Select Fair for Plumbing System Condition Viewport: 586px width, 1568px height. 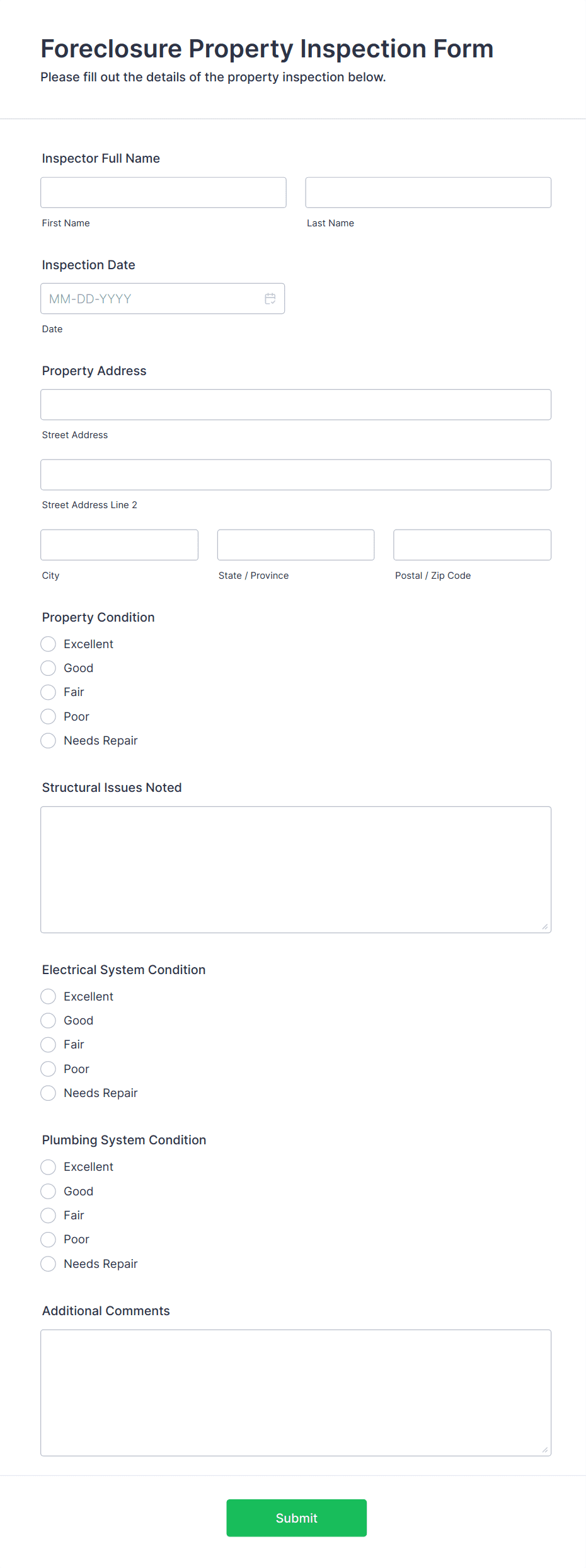[48, 1215]
